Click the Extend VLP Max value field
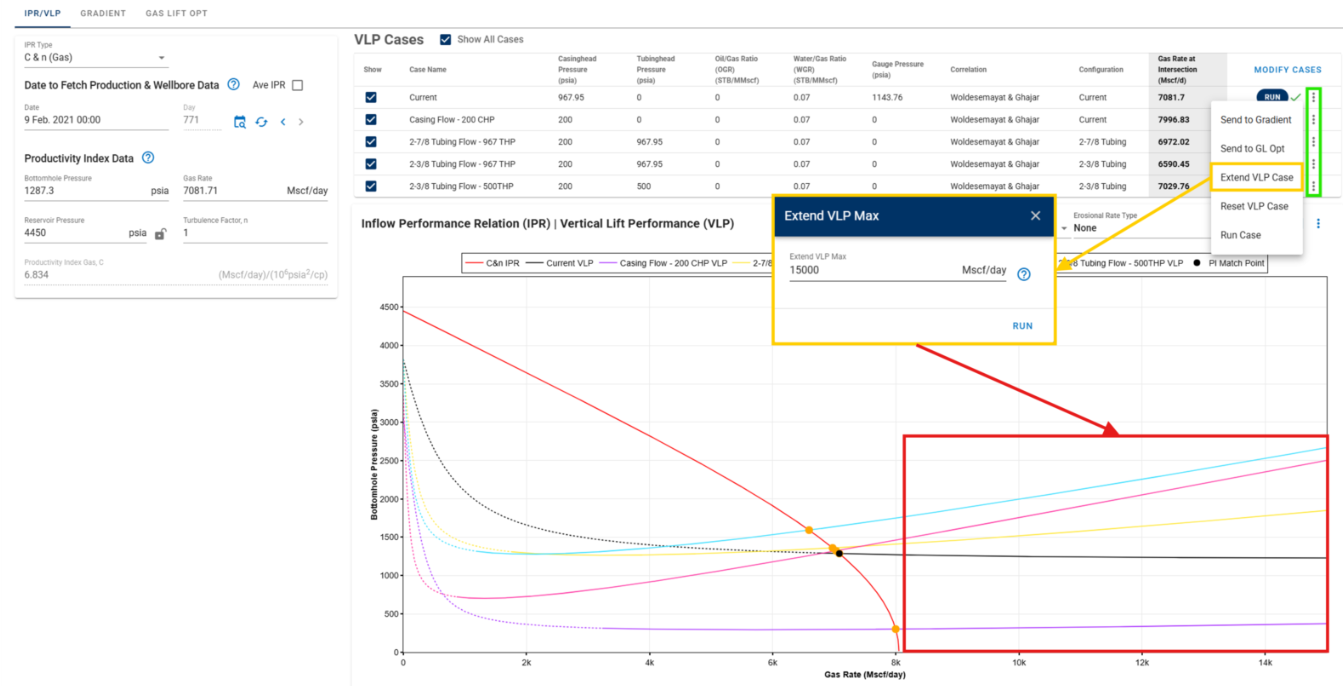Screen dimensions: 1343x686 [x=872, y=270]
